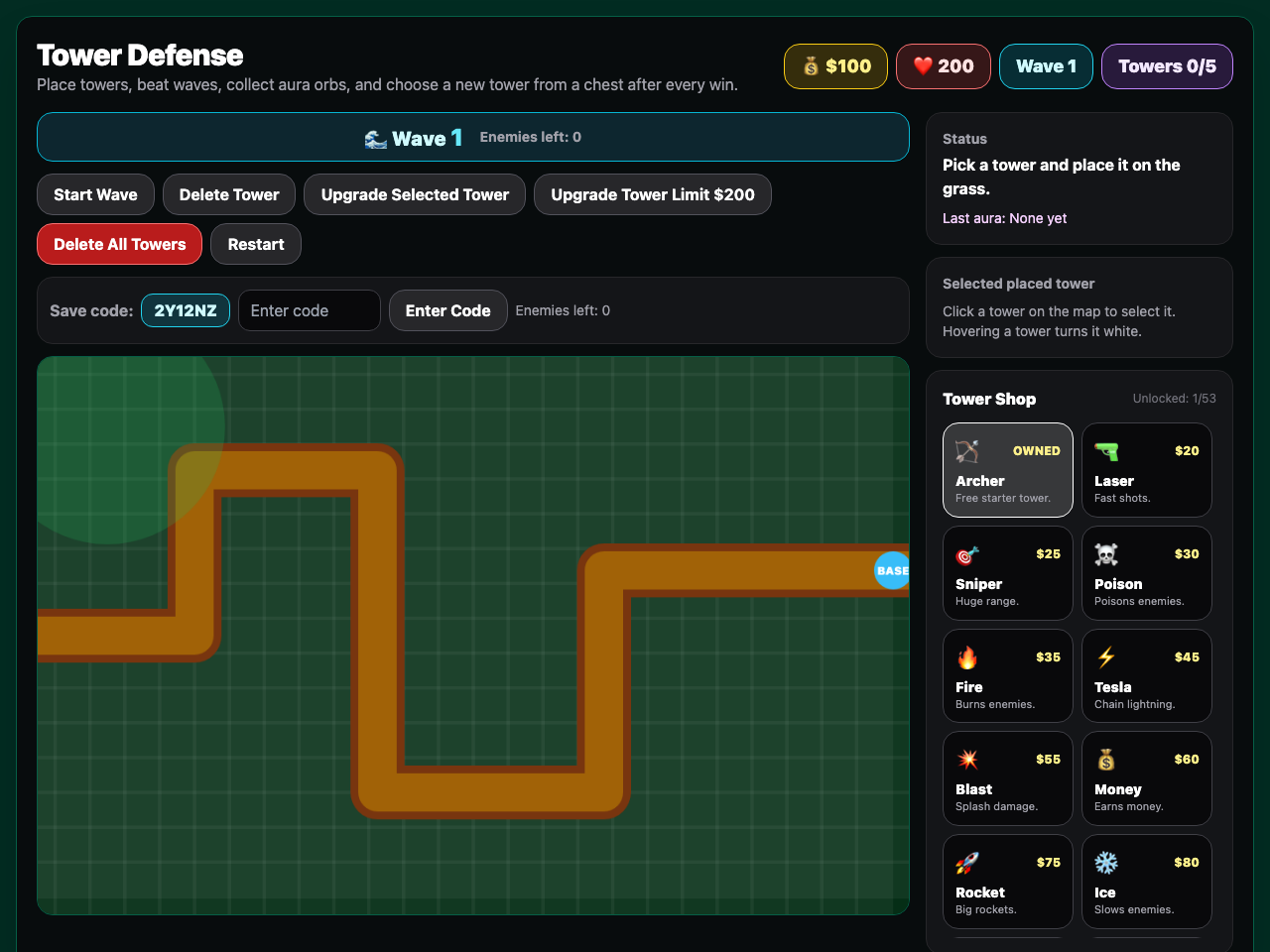The width and height of the screenshot is (1270, 952).
Task: Click the wave icon in the Wave 1 banner
Action: (376, 139)
